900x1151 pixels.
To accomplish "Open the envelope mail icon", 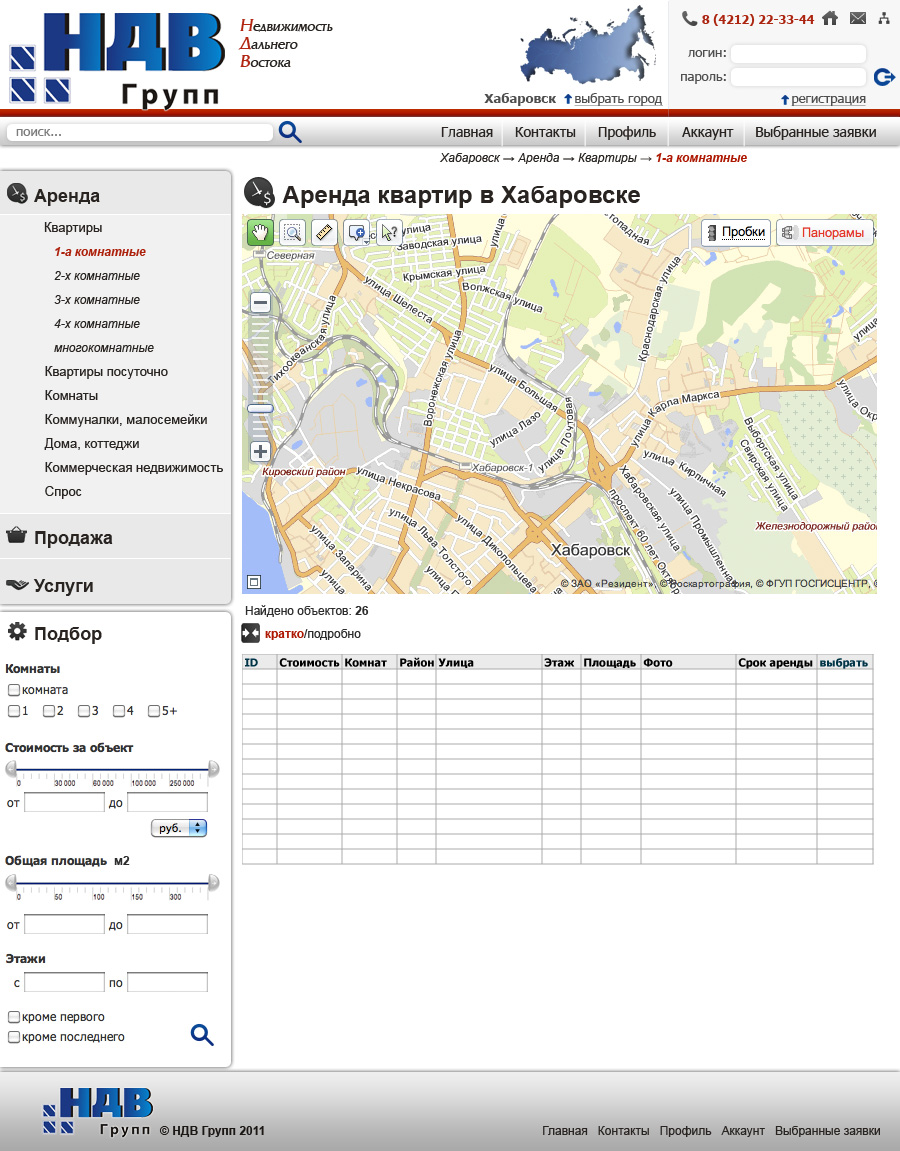I will tap(858, 18).
